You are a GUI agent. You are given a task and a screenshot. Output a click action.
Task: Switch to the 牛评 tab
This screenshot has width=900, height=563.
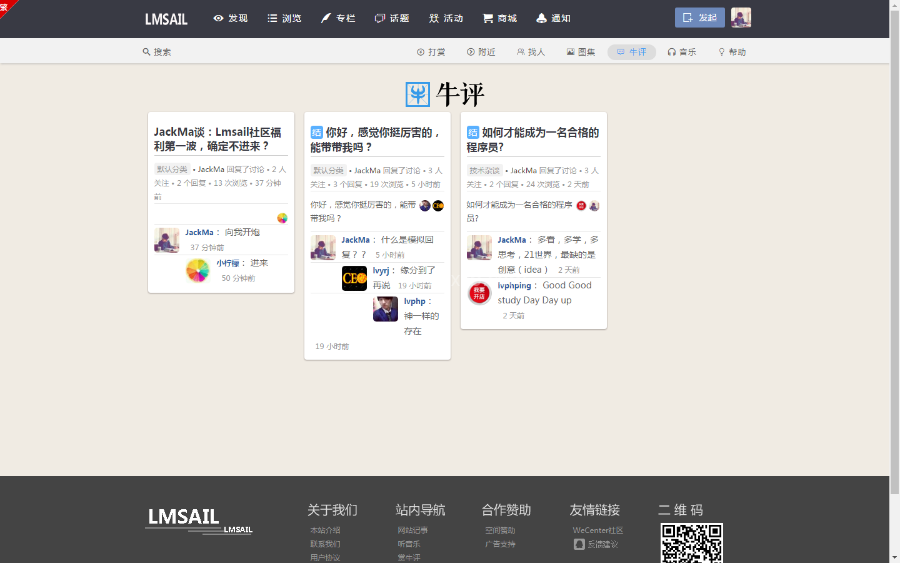pos(631,52)
